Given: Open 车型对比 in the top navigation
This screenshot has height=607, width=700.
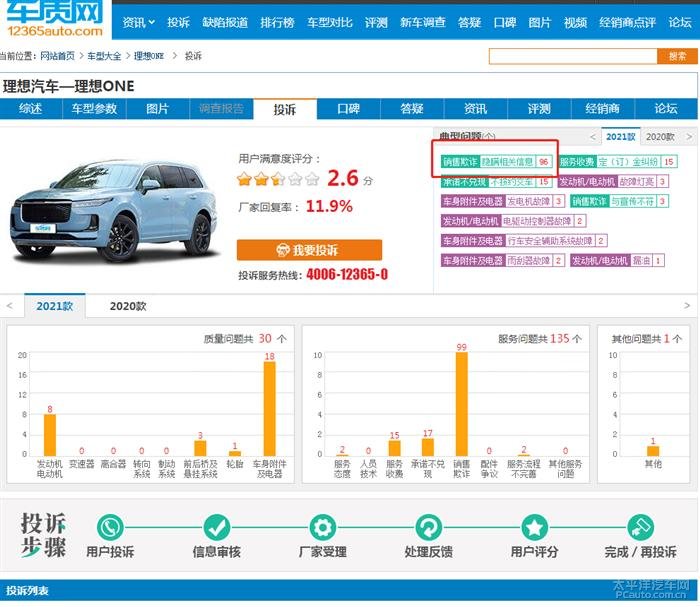Looking at the screenshot, I should (329, 22).
